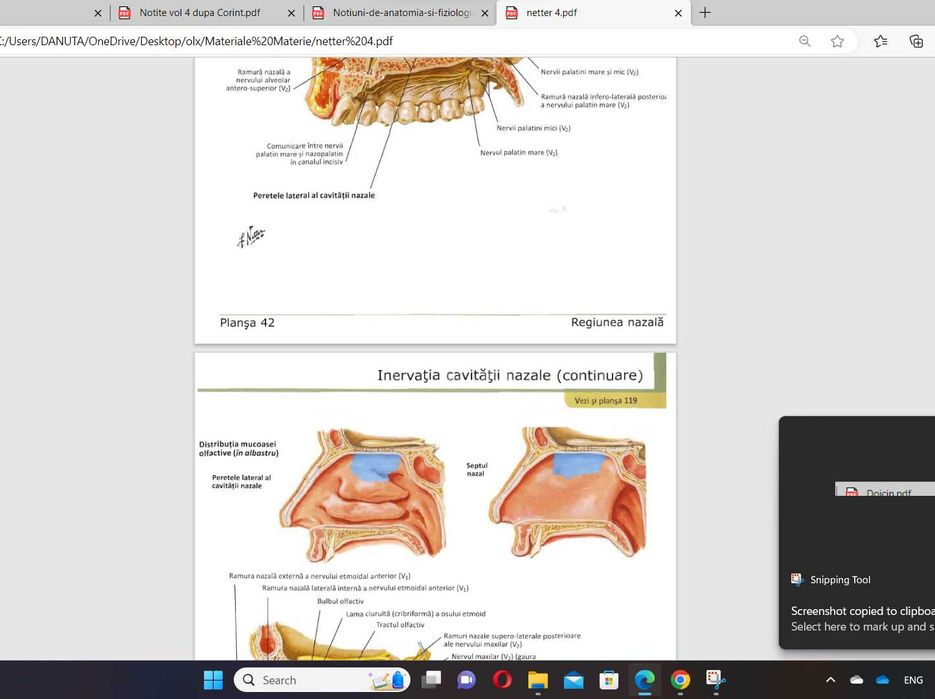Click label 'Peretele lateral al cavității nazale' under plate 42

[x=314, y=196]
